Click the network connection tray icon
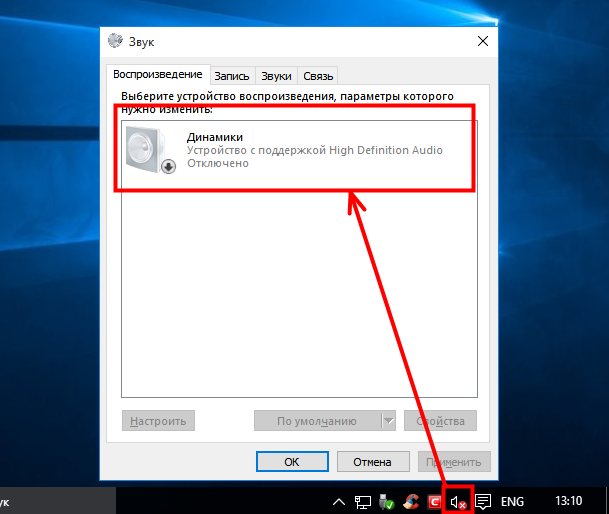Image resolution: width=609 pixels, height=514 pixels. click(x=363, y=500)
